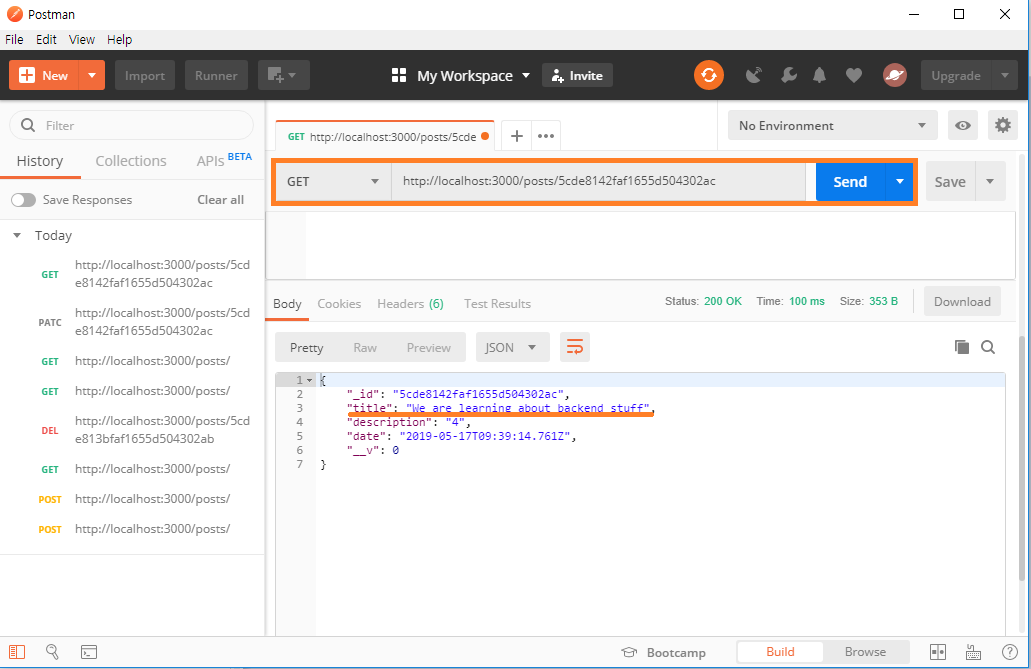The image size is (1031, 669).
Task: Open Save button dropdown arrow
Action: coord(990,182)
